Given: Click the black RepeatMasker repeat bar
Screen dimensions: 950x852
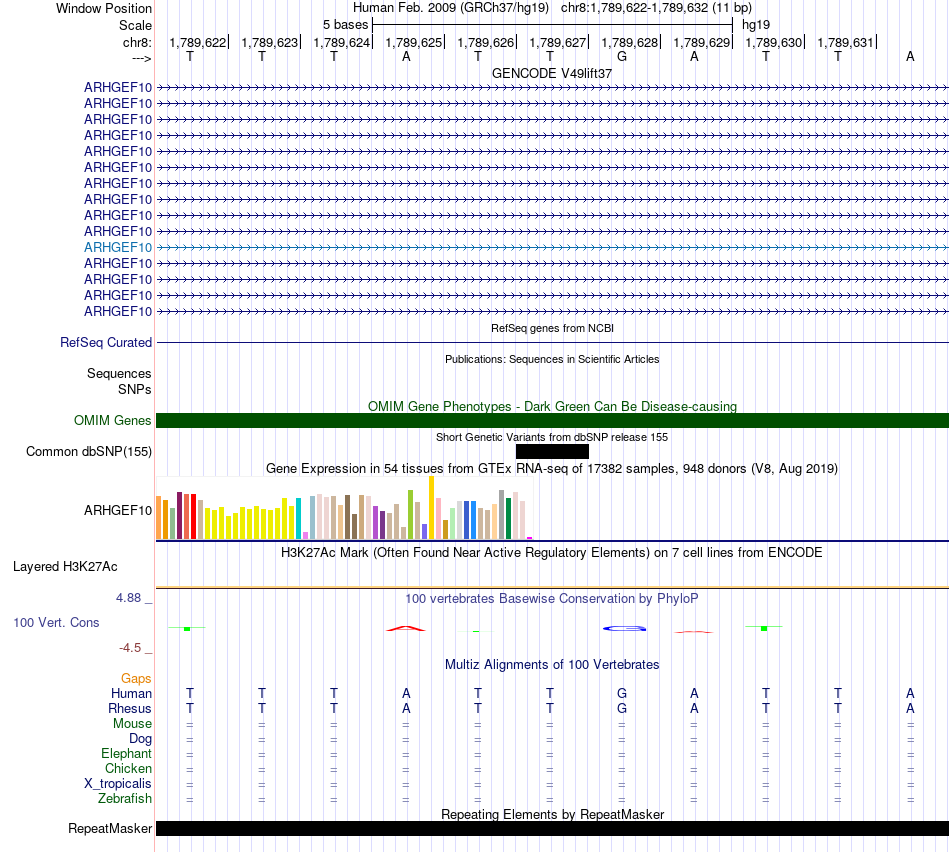Looking at the screenshot, I should 552,828.
